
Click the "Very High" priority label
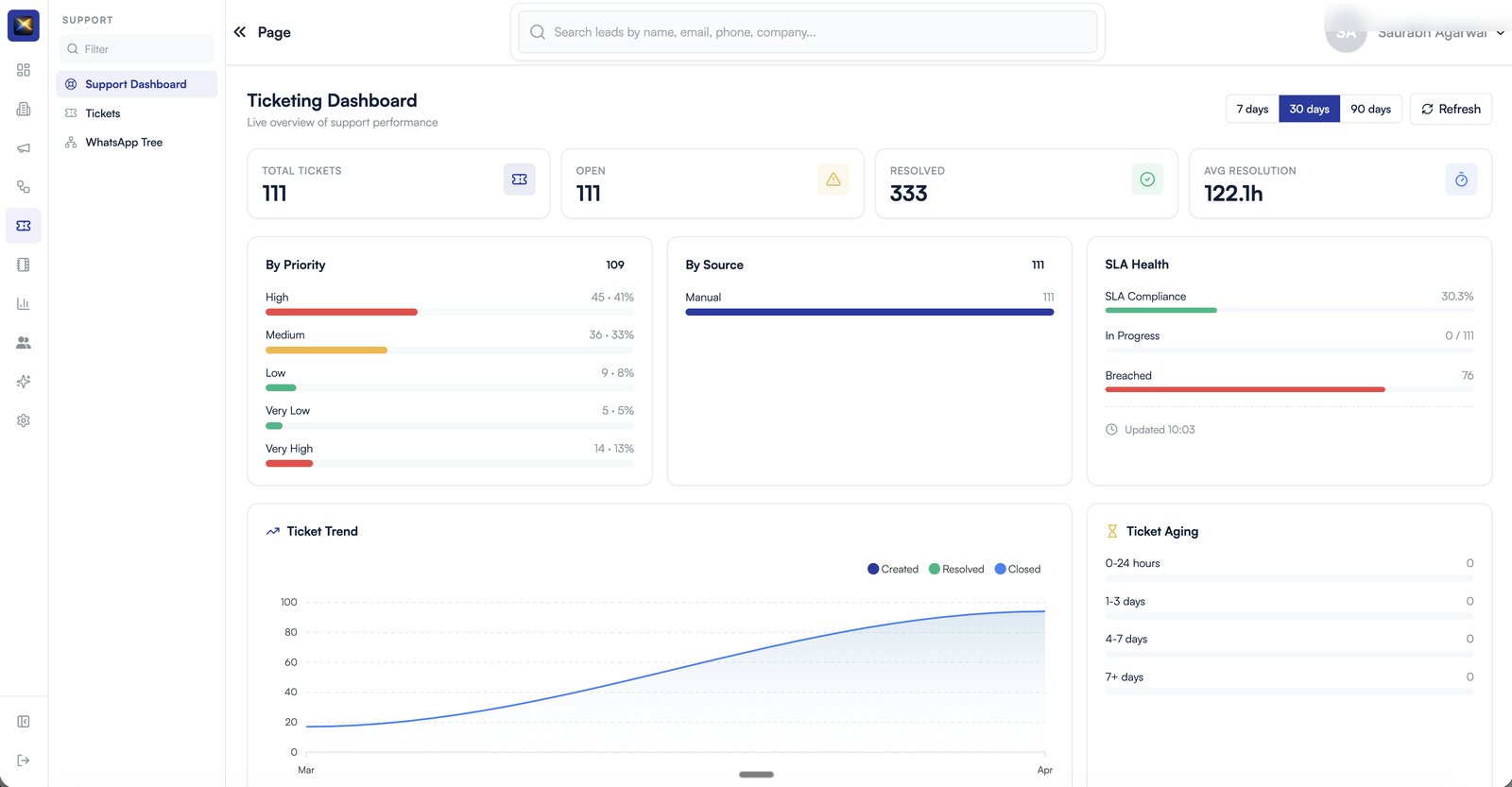[289, 449]
